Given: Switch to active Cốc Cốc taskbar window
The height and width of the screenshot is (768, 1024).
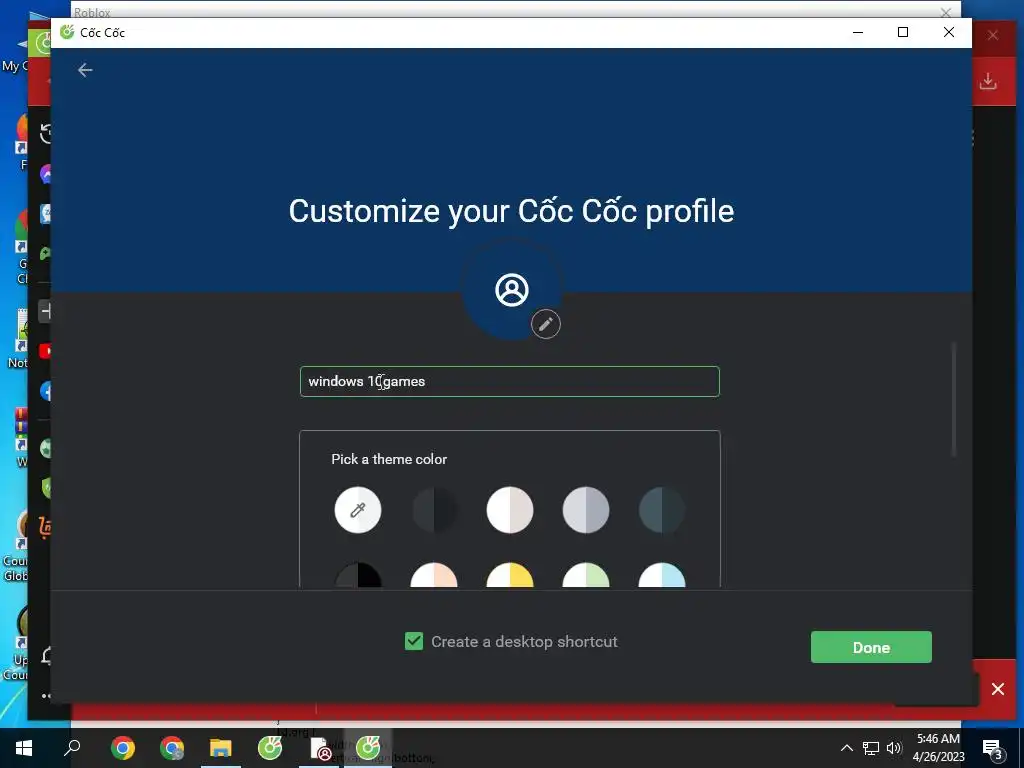Looking at the screenshot, I should point(368,748).
